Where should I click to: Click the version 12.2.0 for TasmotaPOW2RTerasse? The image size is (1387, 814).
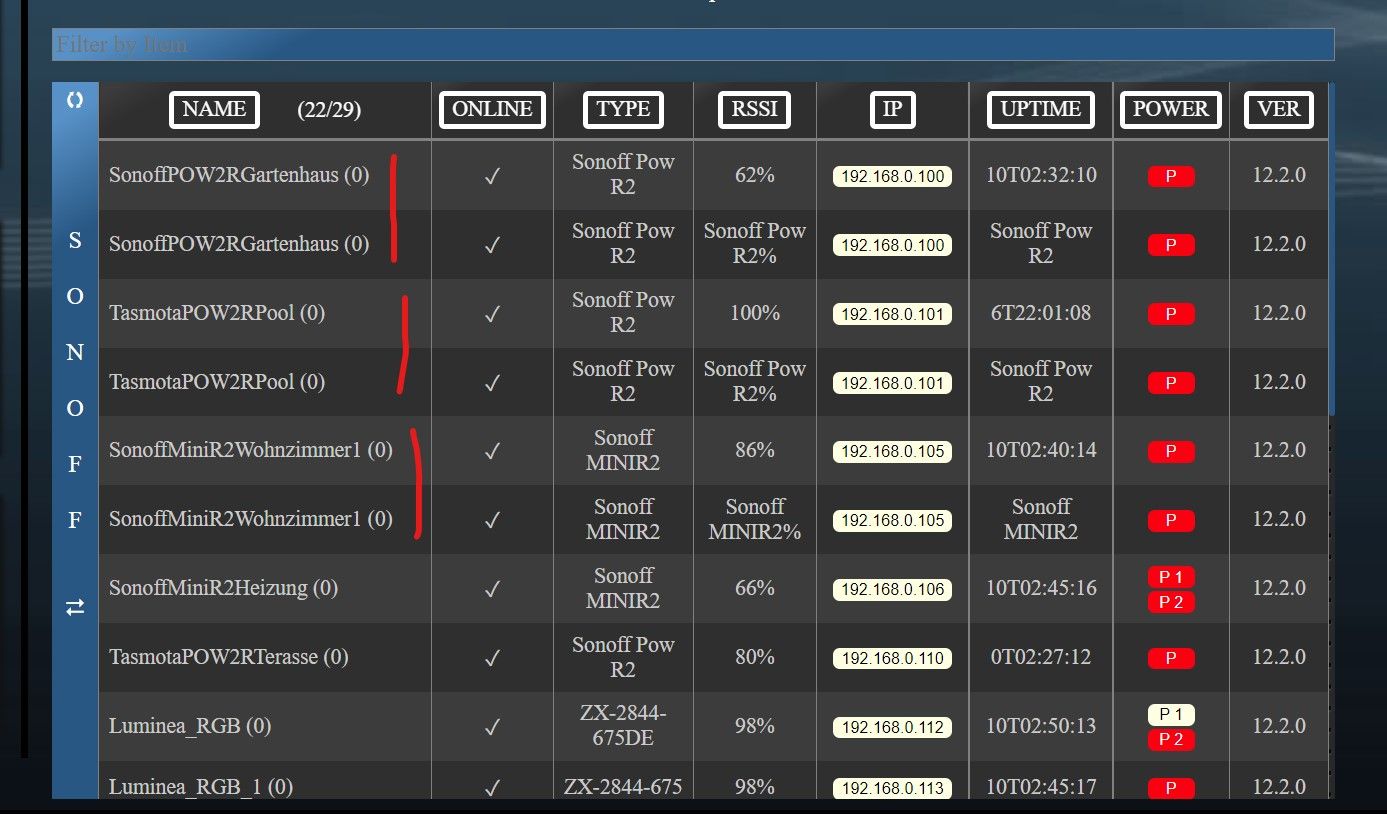(x=1279, y=657)
